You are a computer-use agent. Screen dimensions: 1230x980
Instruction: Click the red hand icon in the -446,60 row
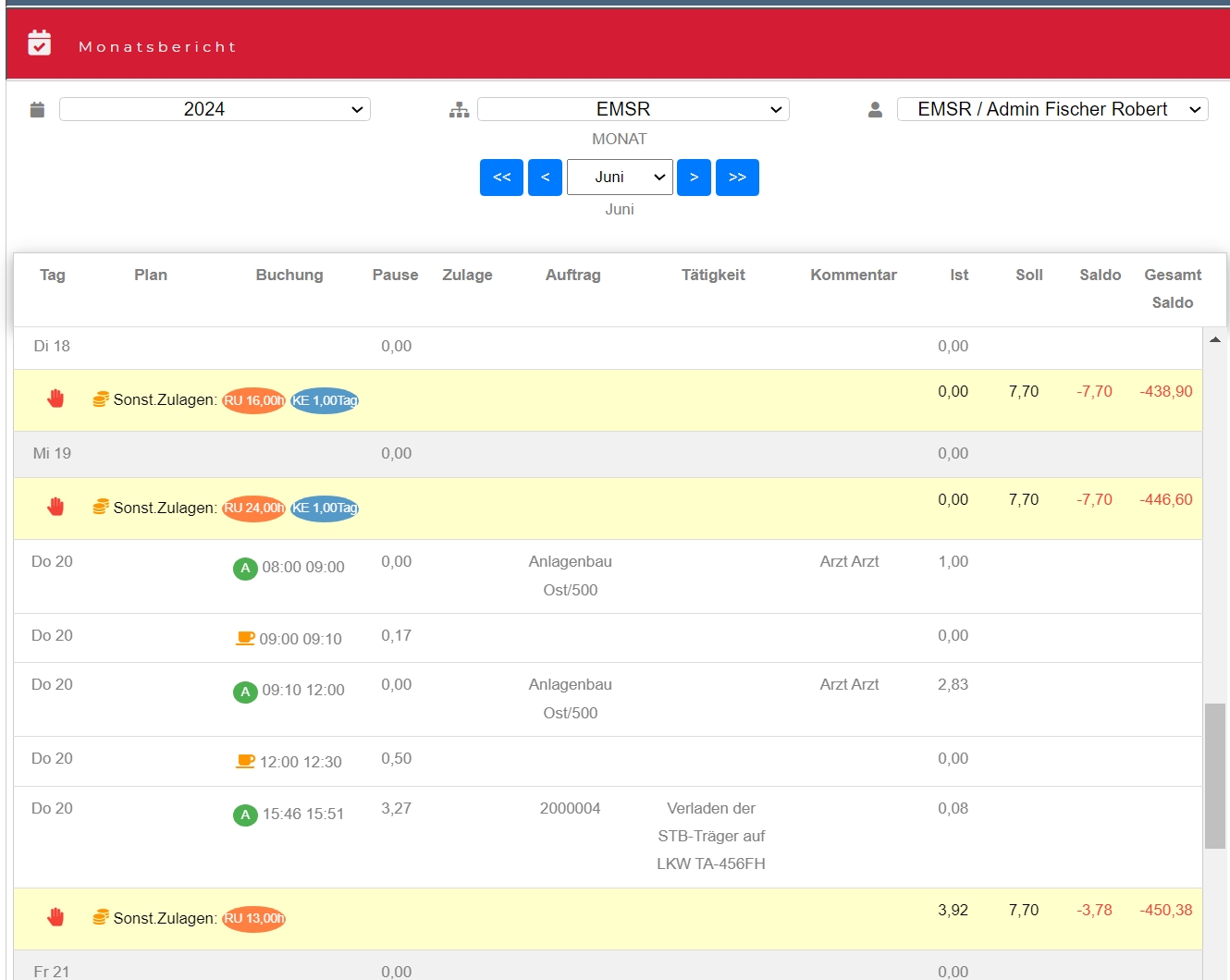pyautogui.click(x=55, y=507)
